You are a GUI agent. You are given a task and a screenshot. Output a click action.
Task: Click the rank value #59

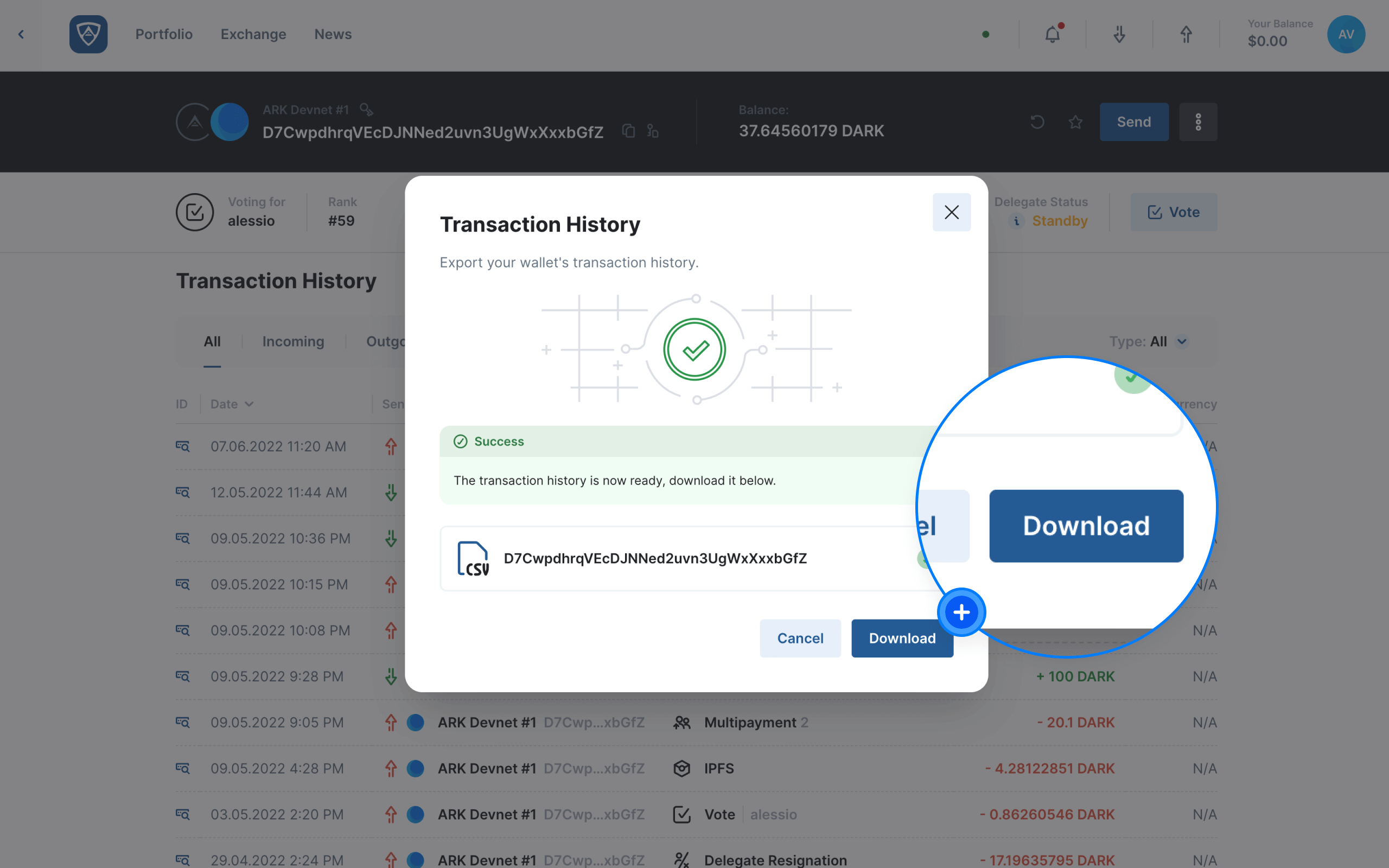(341, 221)
